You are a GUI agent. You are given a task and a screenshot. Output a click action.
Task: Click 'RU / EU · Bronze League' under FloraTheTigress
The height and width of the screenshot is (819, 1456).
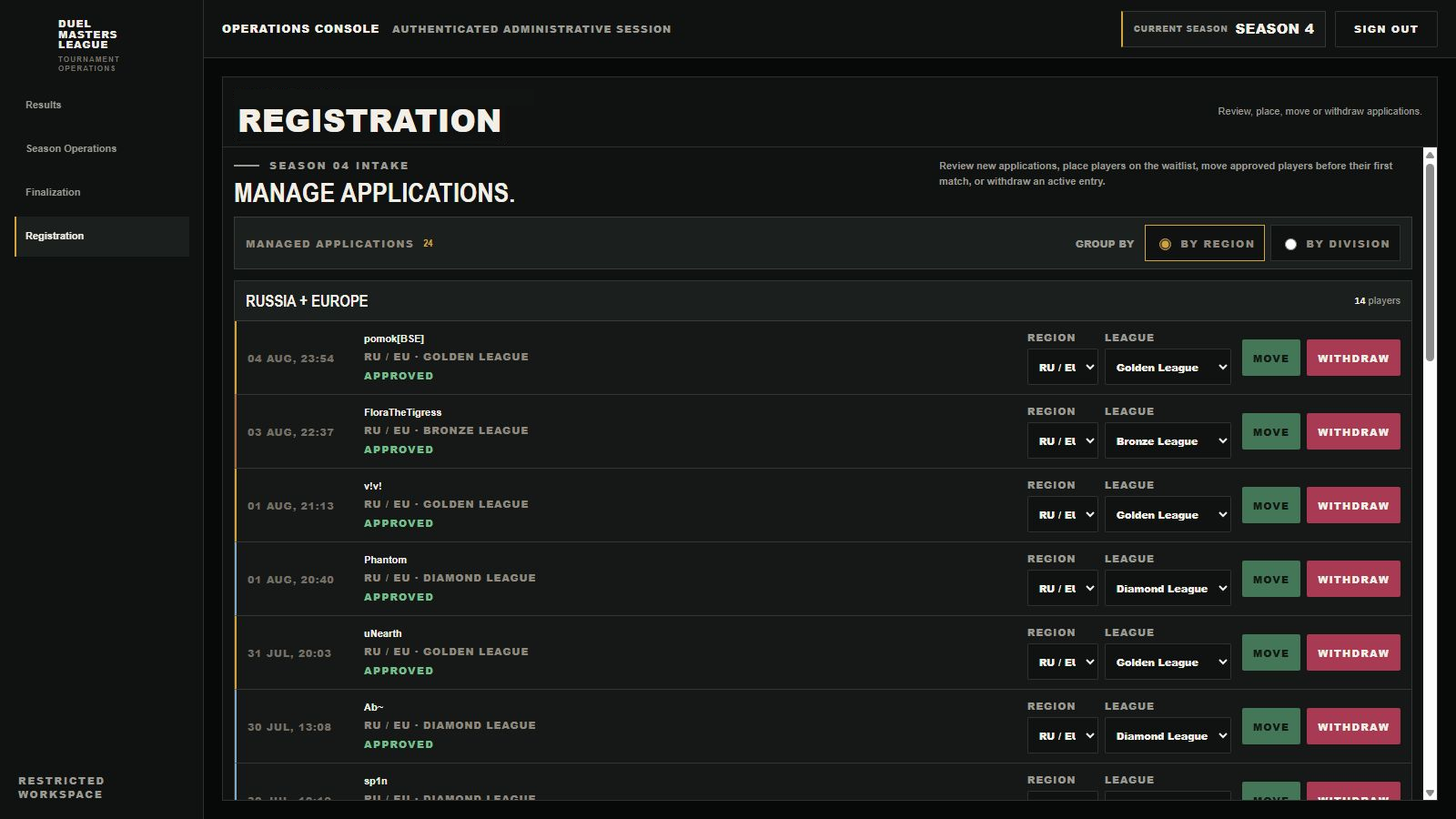tap(446, 430)
